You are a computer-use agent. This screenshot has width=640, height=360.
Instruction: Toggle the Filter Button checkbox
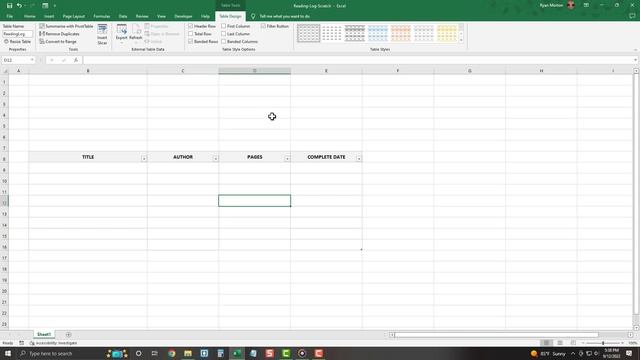pos(263,26)
